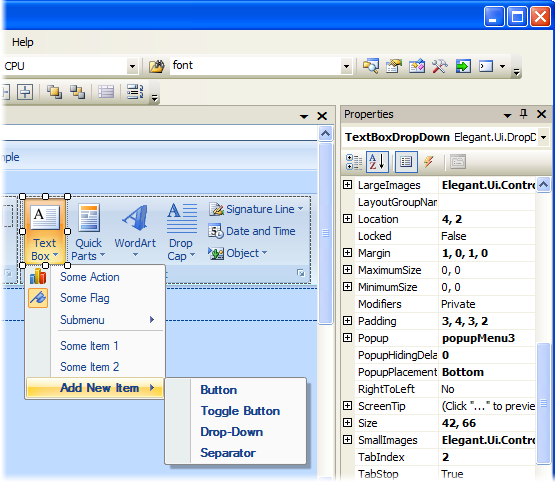Image resolution: width=555 pixels, height=483 pixels.
Task: Open the font find combo box dropdown
Action: 346,66
